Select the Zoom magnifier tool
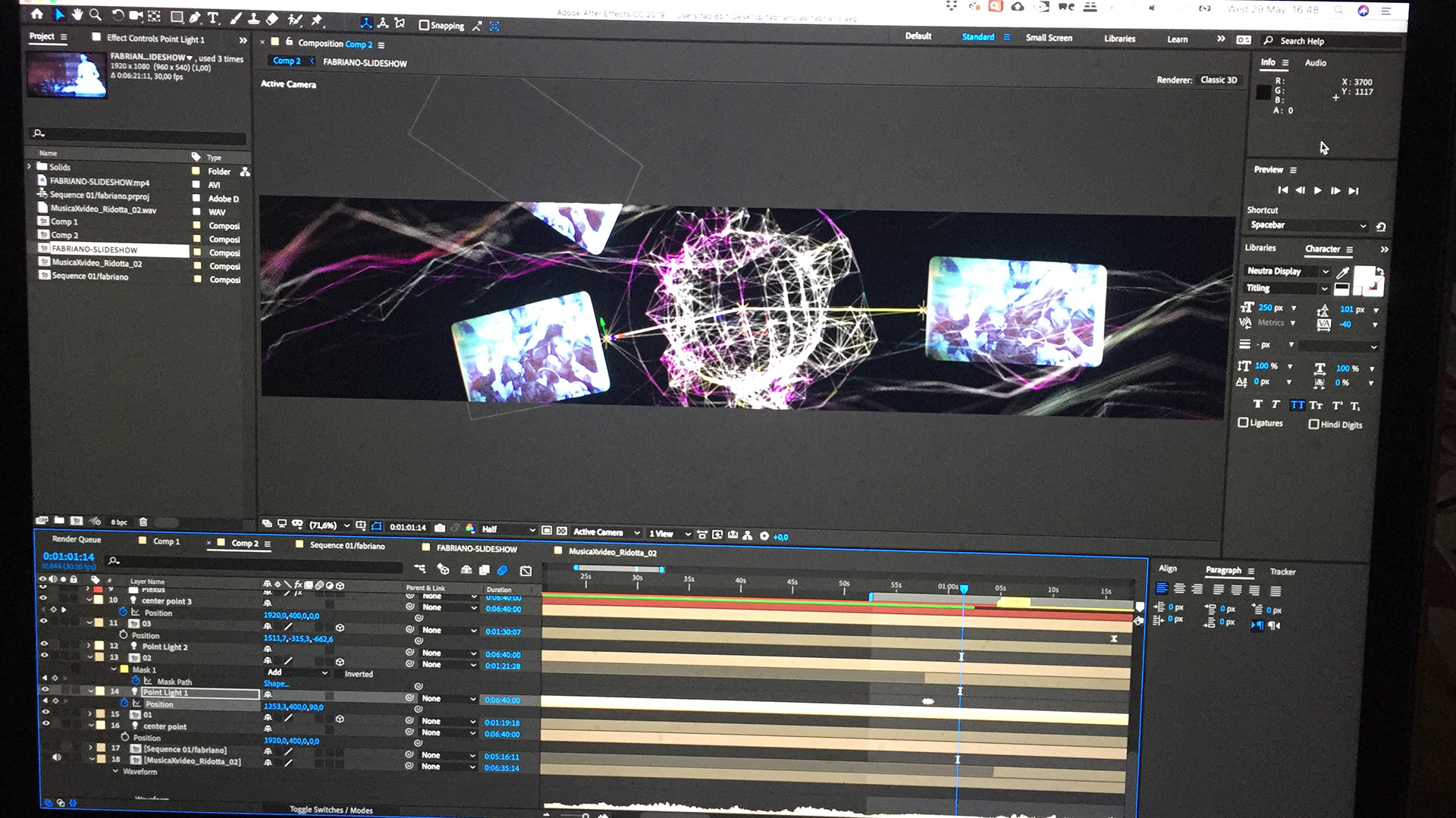Viewport: 1456px width, 818px height. point(96,14)
